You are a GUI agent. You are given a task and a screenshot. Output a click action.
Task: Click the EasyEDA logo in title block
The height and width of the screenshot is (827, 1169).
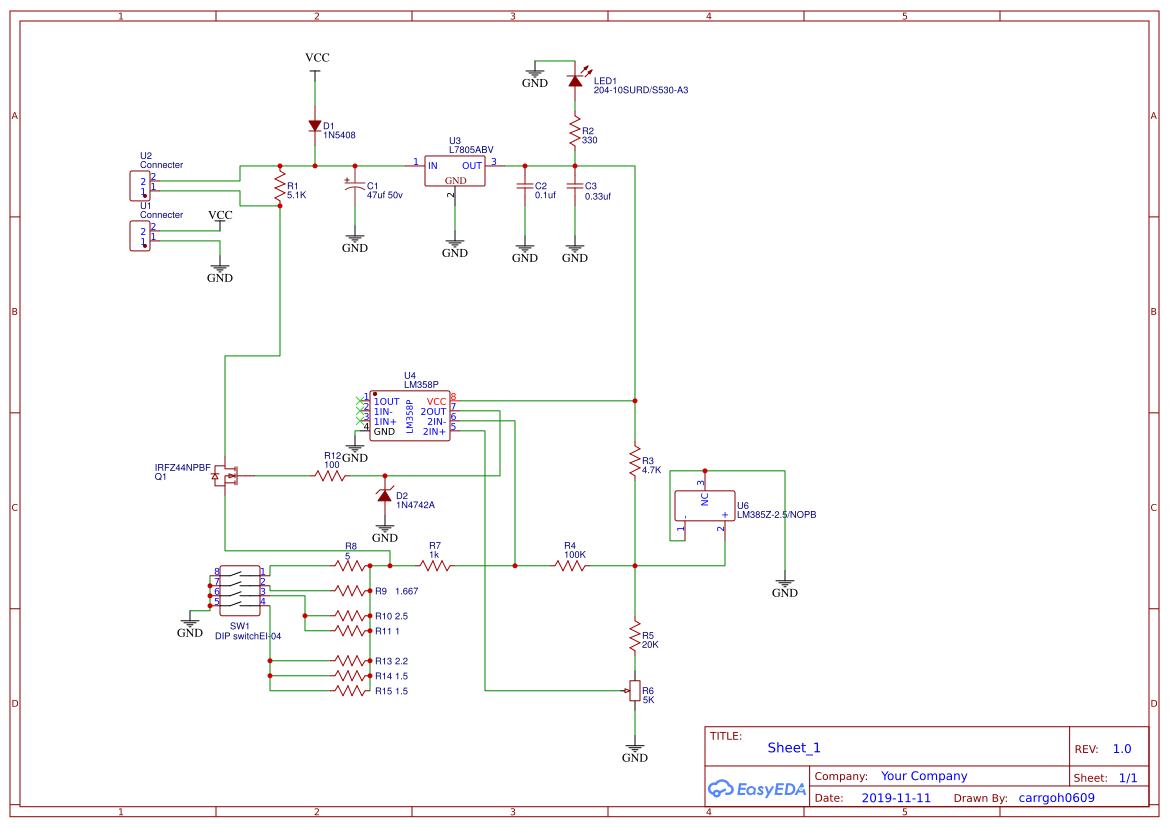click(757, 789)
